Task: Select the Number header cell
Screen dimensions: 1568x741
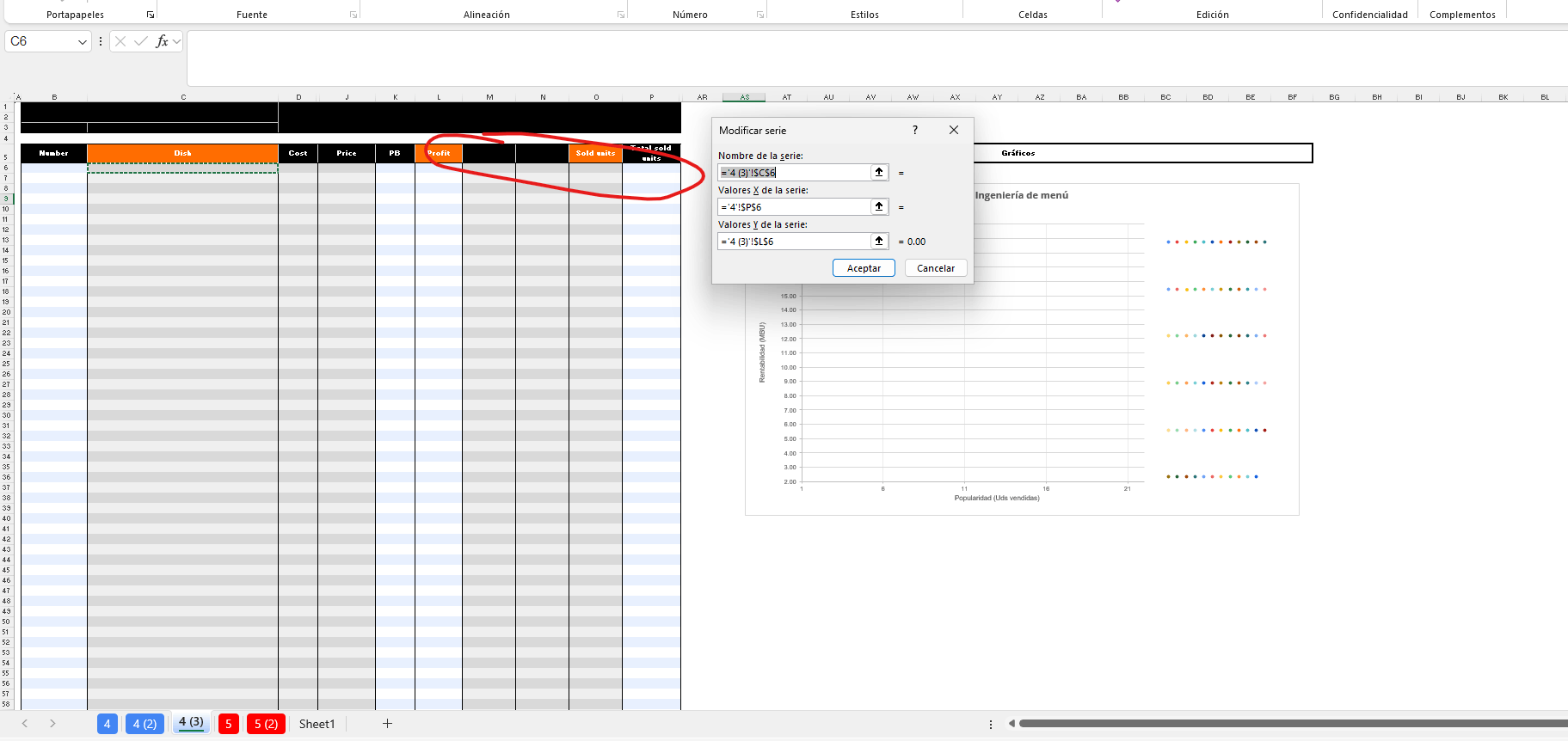Action: coord(53,153)
